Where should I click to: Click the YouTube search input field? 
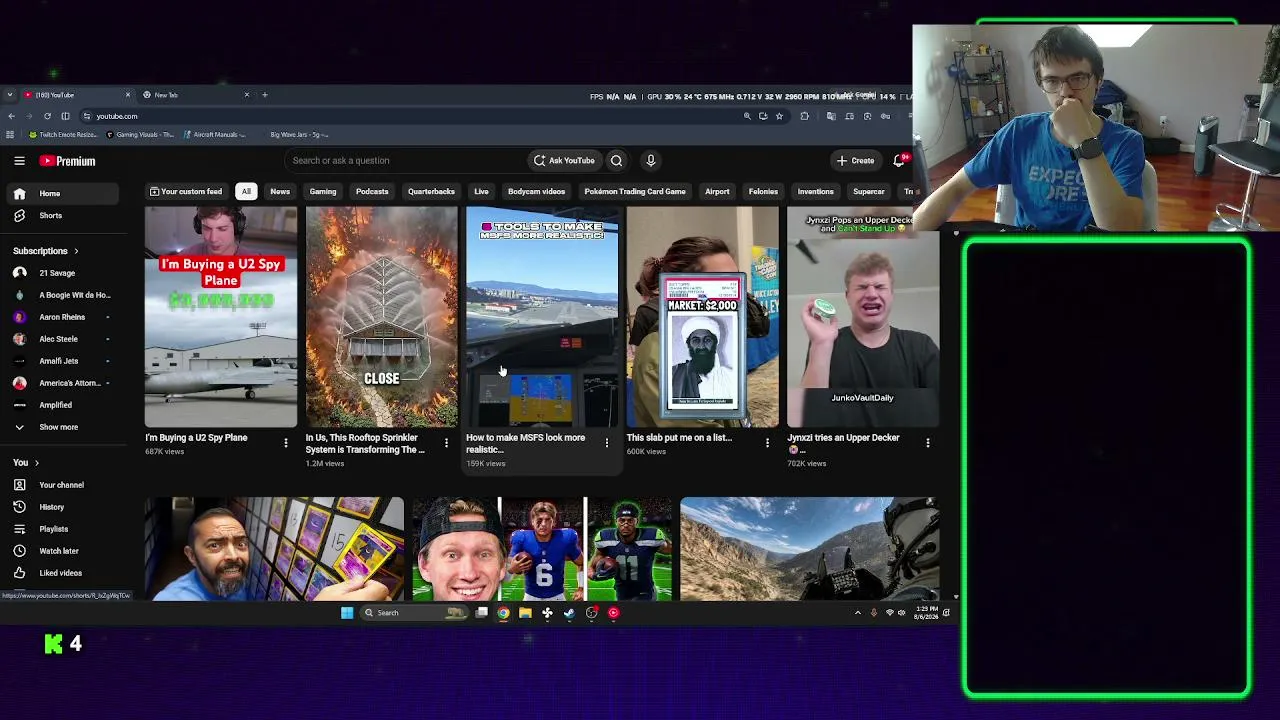pos(405,160)
